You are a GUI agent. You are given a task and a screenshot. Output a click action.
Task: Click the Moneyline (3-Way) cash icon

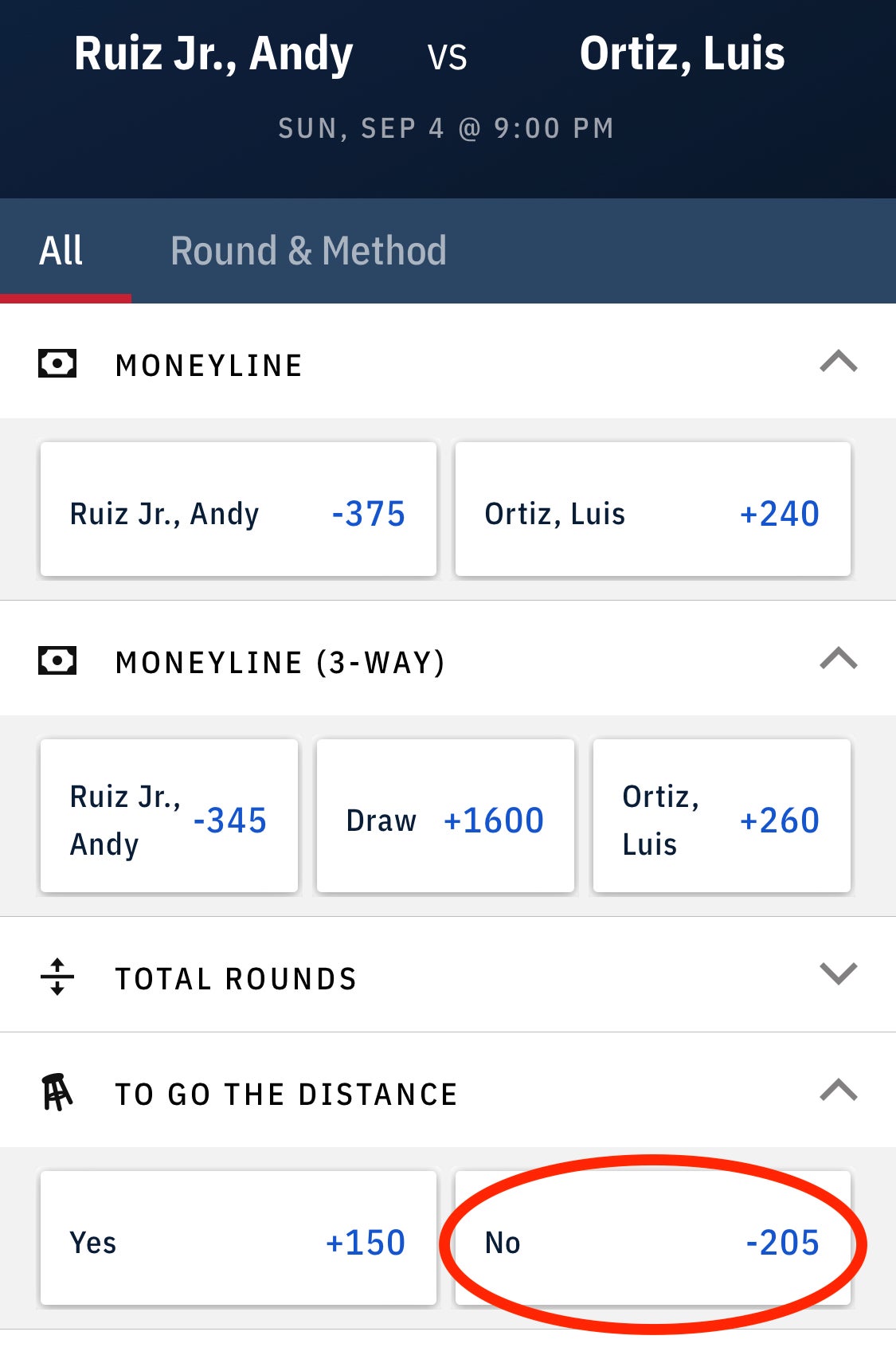pyautogui.click(x=57, y=660)
